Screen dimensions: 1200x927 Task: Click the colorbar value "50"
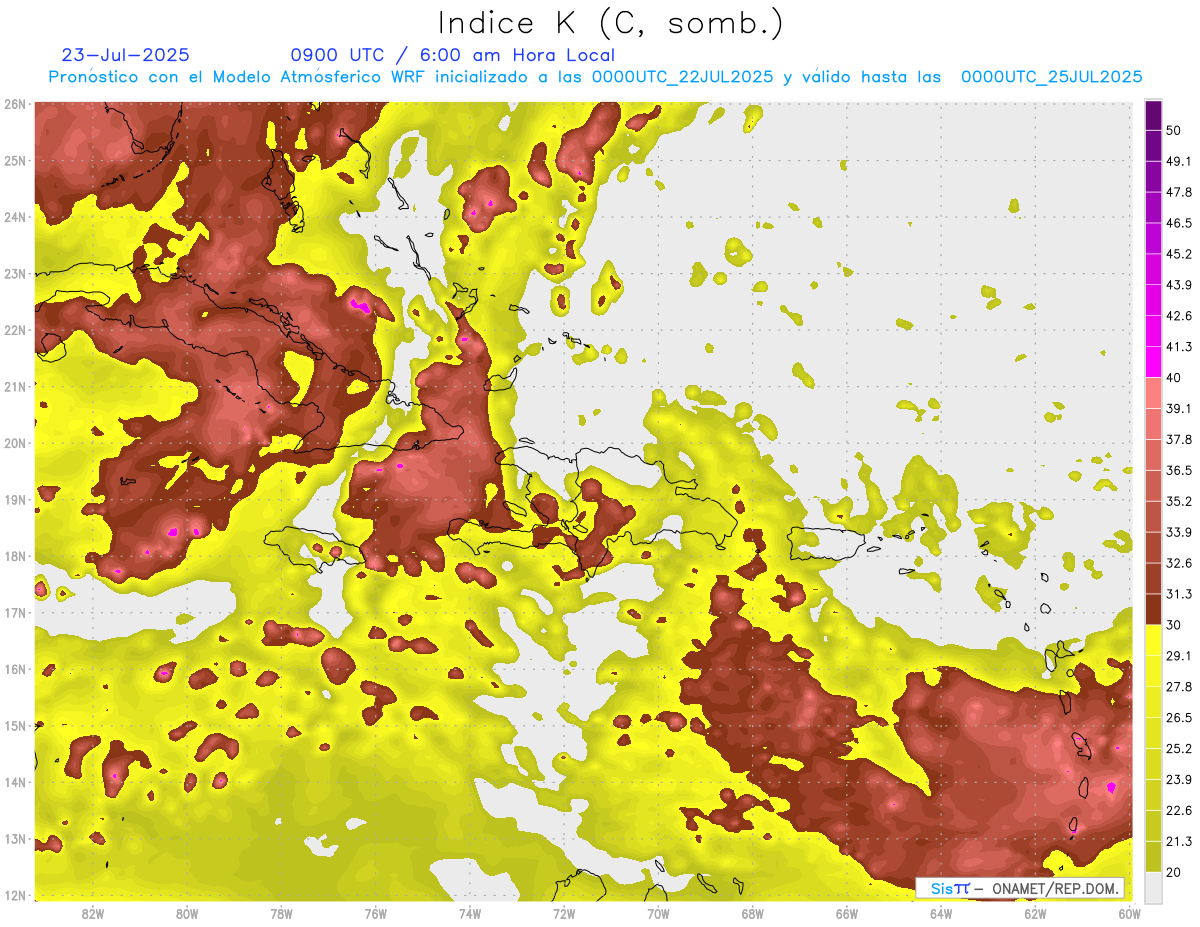click(x=1173, y=130)
